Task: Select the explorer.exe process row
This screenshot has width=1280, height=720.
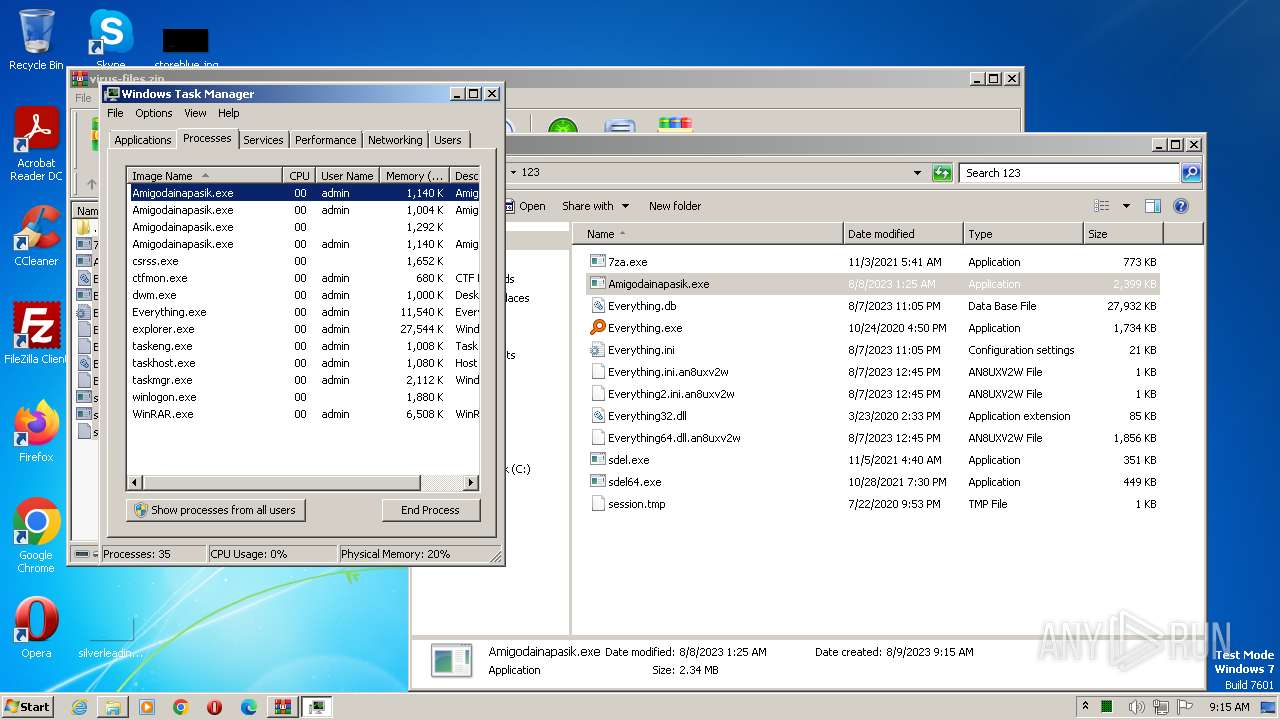Action: tap(304, 329)
